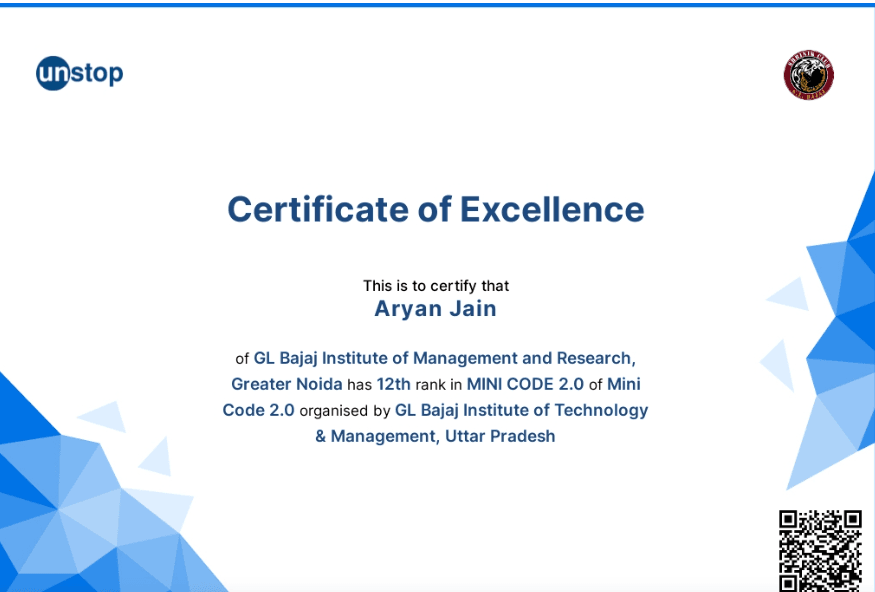Click "GL Bajaj Institute of Management and Research,"
This screenshot has width=875, height=592.
[x=445, y=358]
